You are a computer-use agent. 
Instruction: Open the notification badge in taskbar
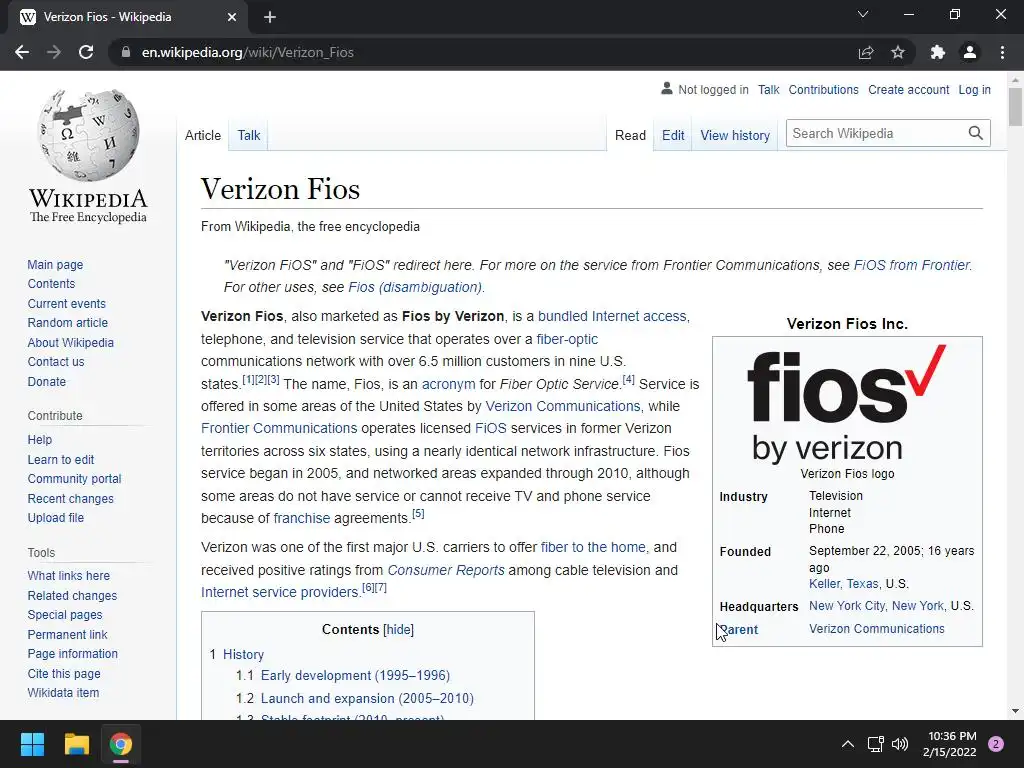tap(996, 744)
